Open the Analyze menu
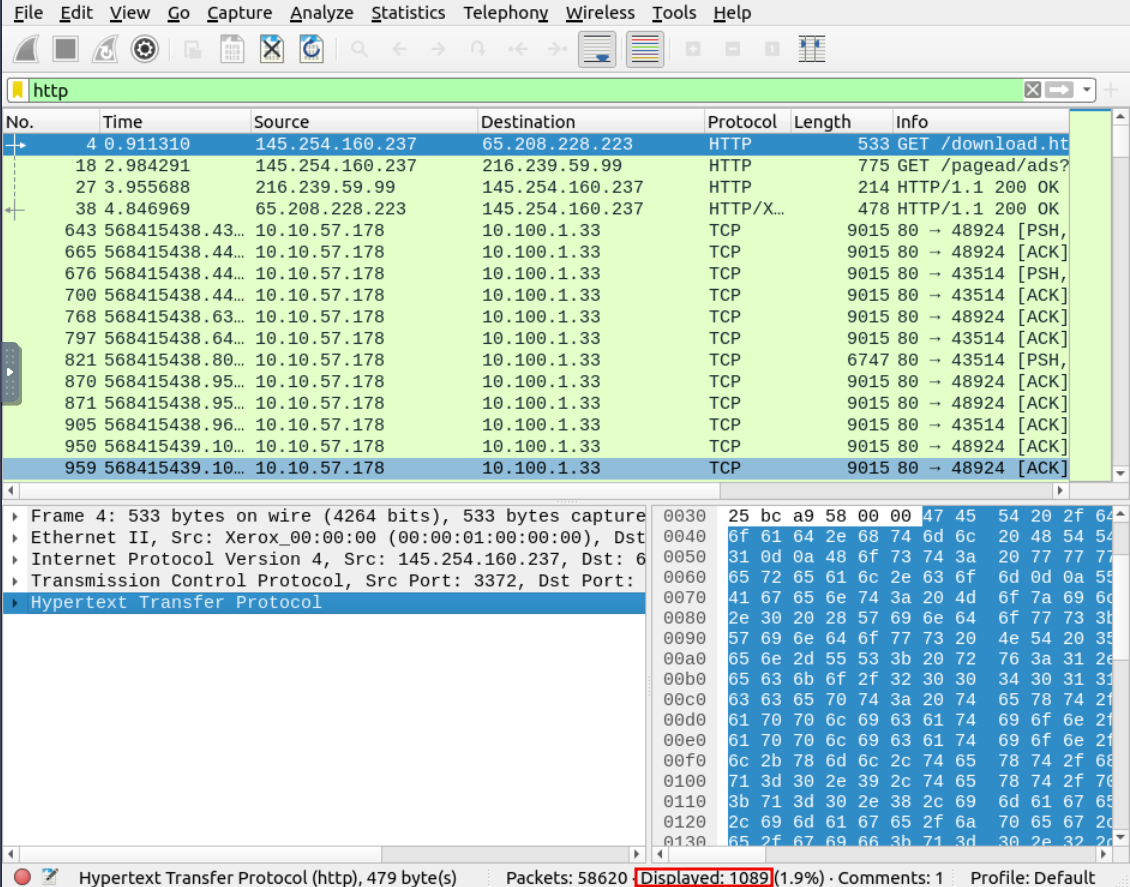 321,13
